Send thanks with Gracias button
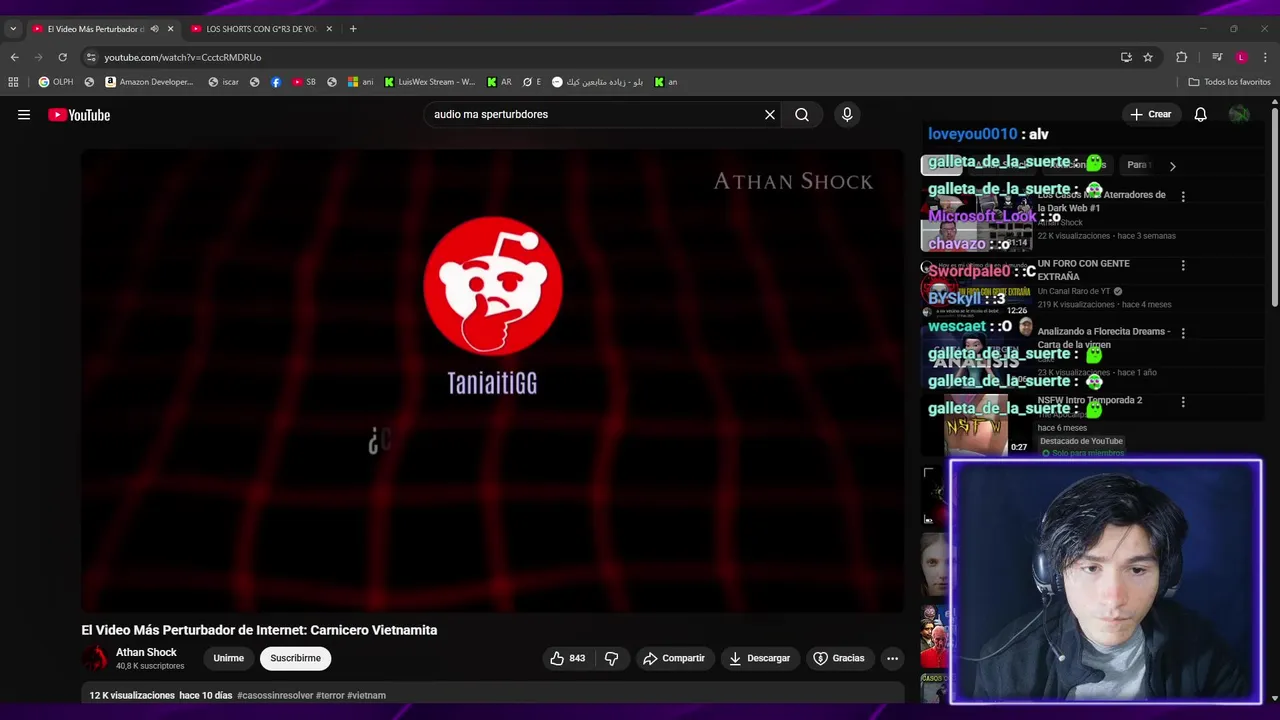The image size is (1280, 720). (x=838, y=658)
